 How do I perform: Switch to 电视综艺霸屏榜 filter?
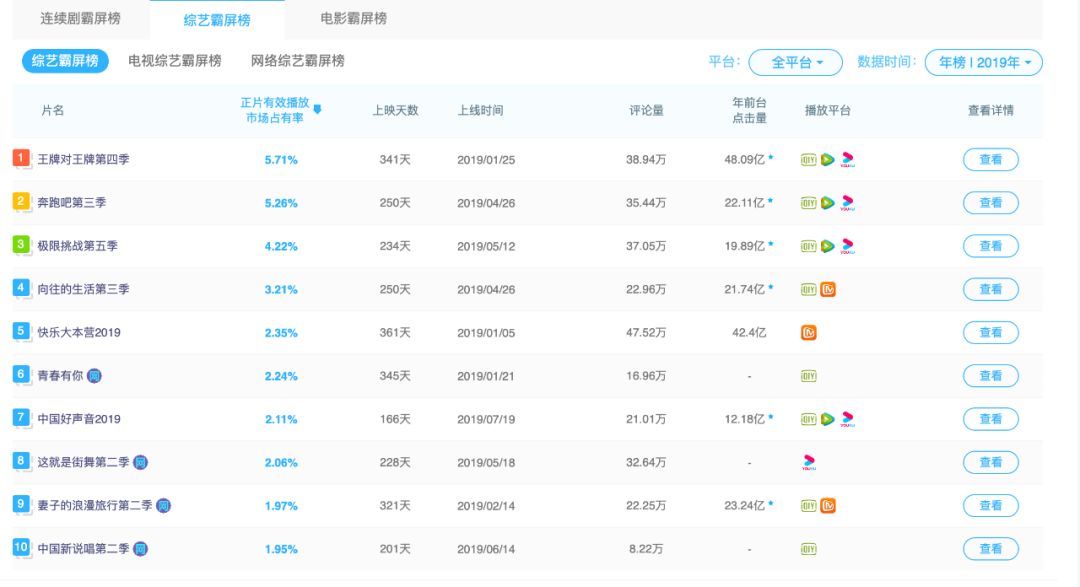coord(175,61)
